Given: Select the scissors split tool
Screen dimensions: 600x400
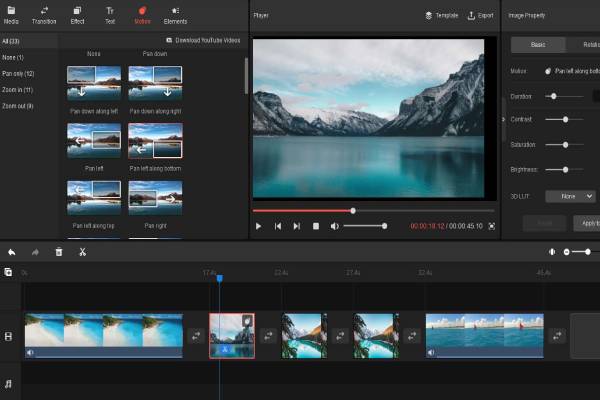Looking at the screenshot, I should point(82,252).
